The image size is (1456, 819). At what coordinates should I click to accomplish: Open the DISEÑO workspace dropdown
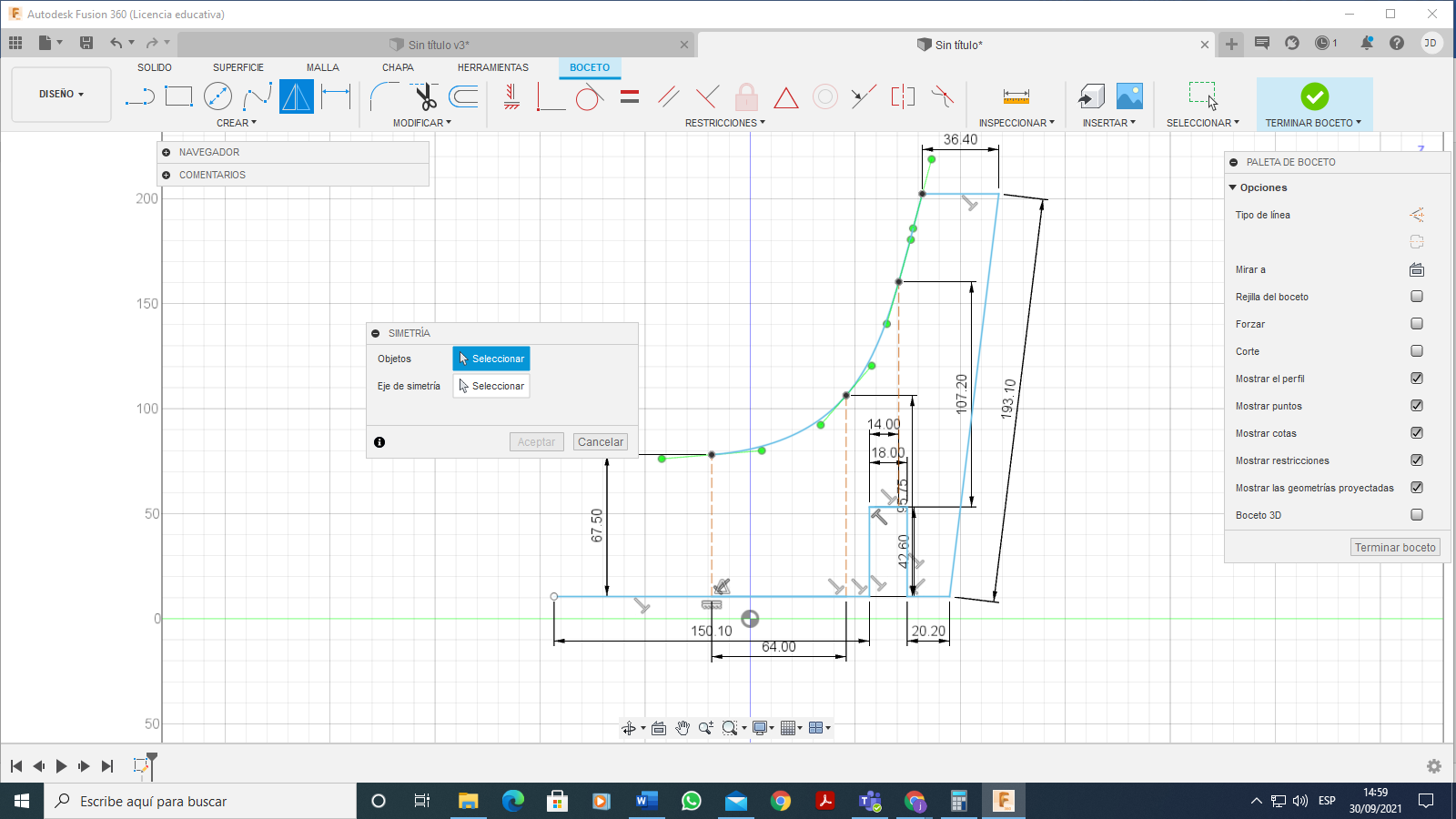[61, 95]
